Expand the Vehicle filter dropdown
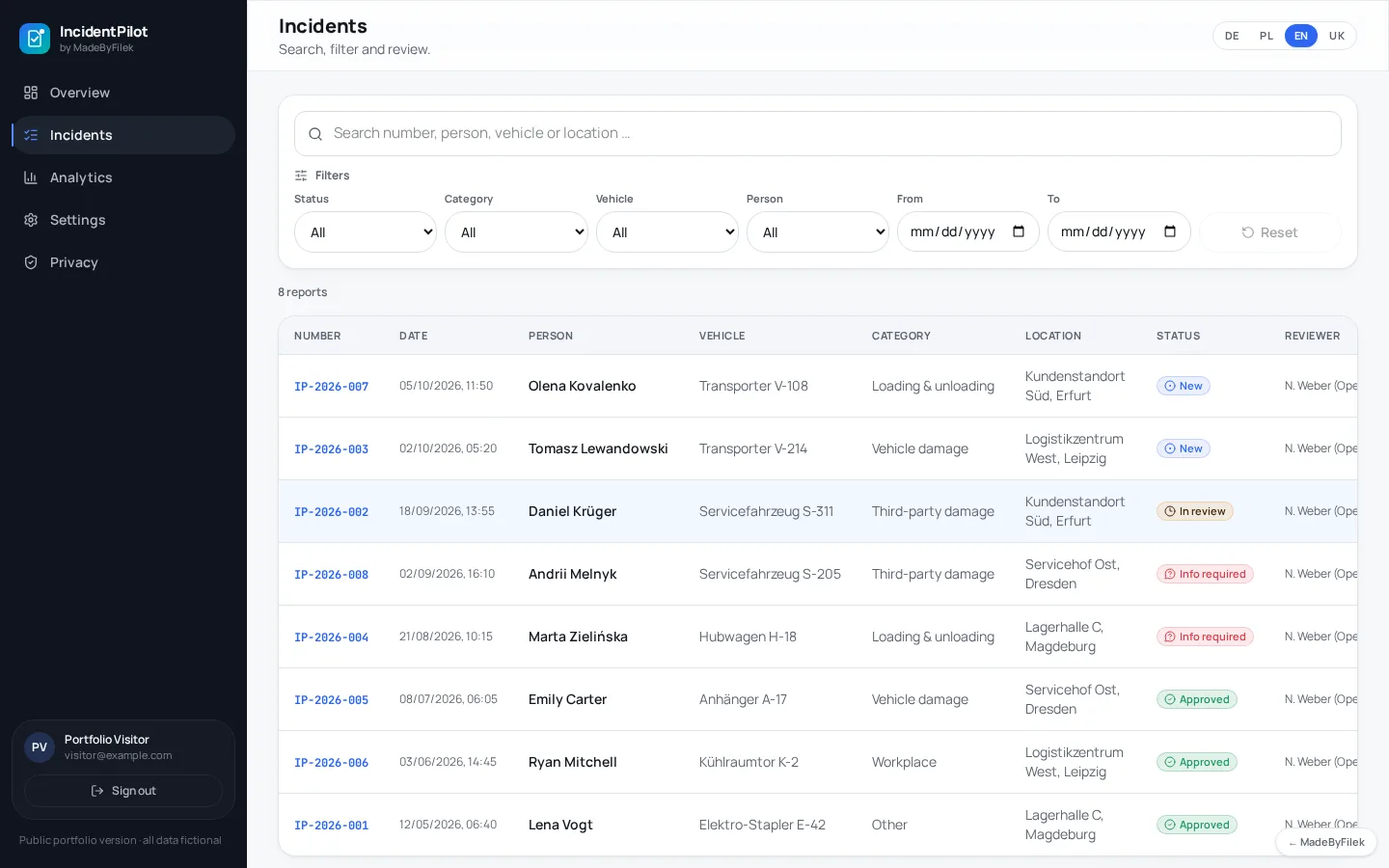The image size is (1389, 868). [667, 232]
